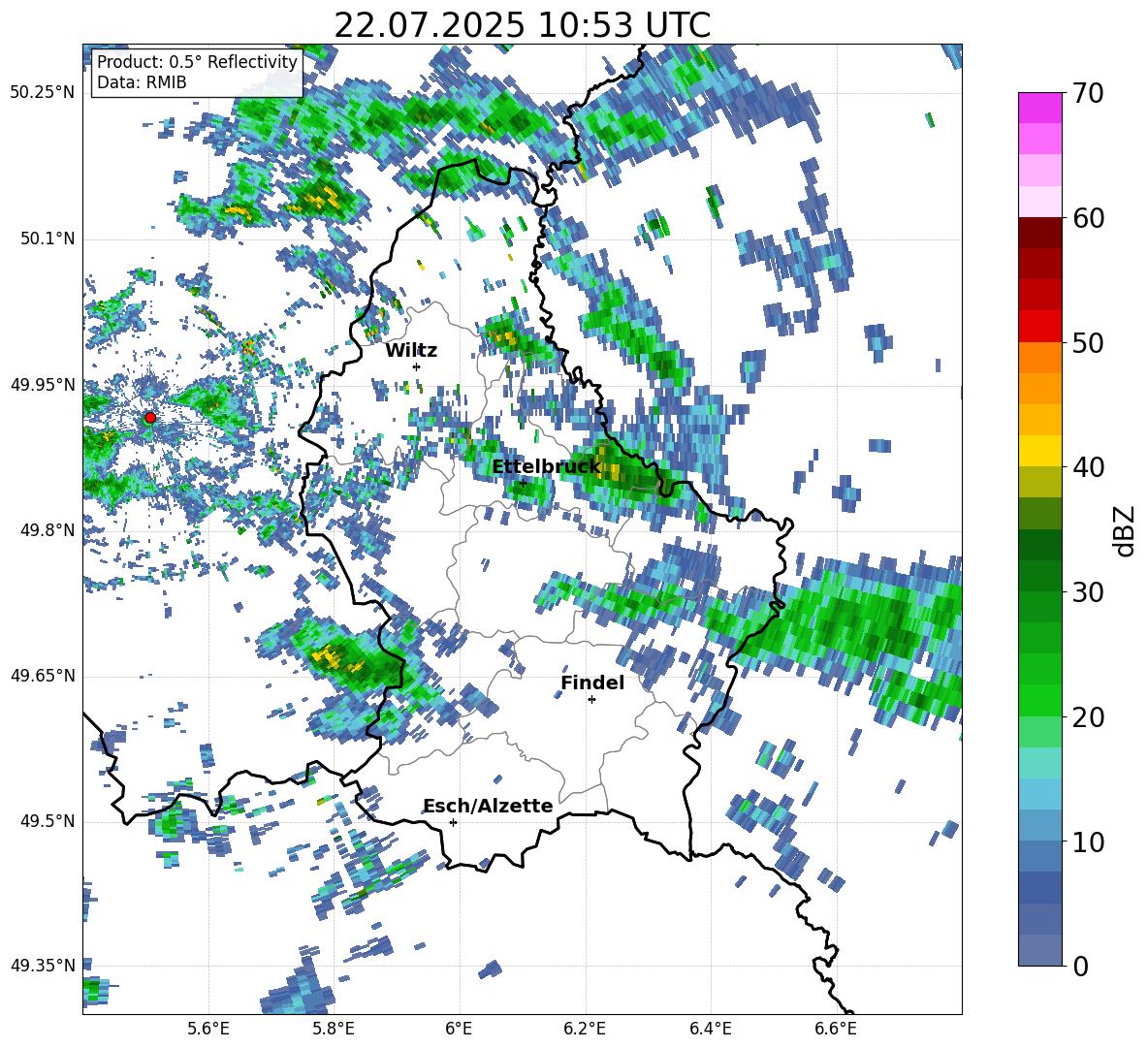Click the 49.35°N latitude label
Viewport: 1148px width, 1048px height.
point(43,966)
